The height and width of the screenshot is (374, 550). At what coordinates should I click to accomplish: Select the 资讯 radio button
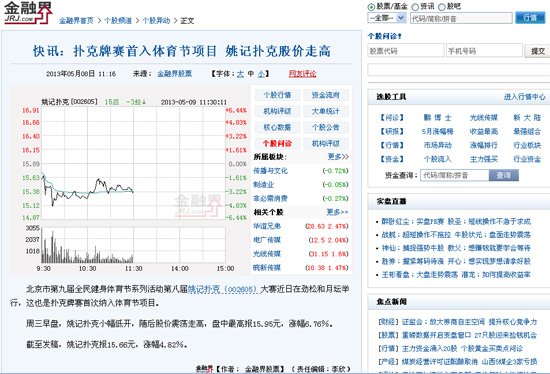pos(415,7)
